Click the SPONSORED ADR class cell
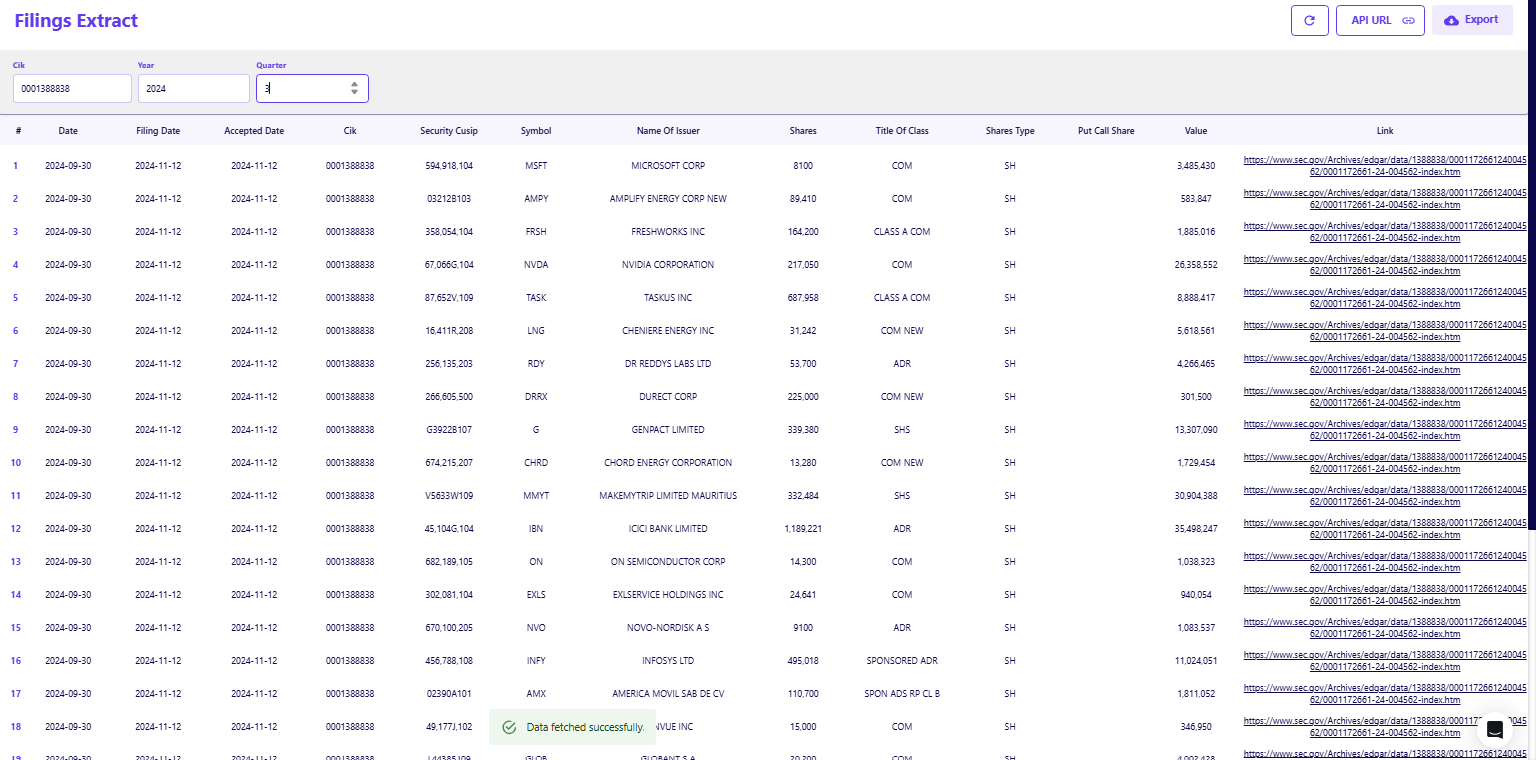1536x760 pixels. coord(902,661)
